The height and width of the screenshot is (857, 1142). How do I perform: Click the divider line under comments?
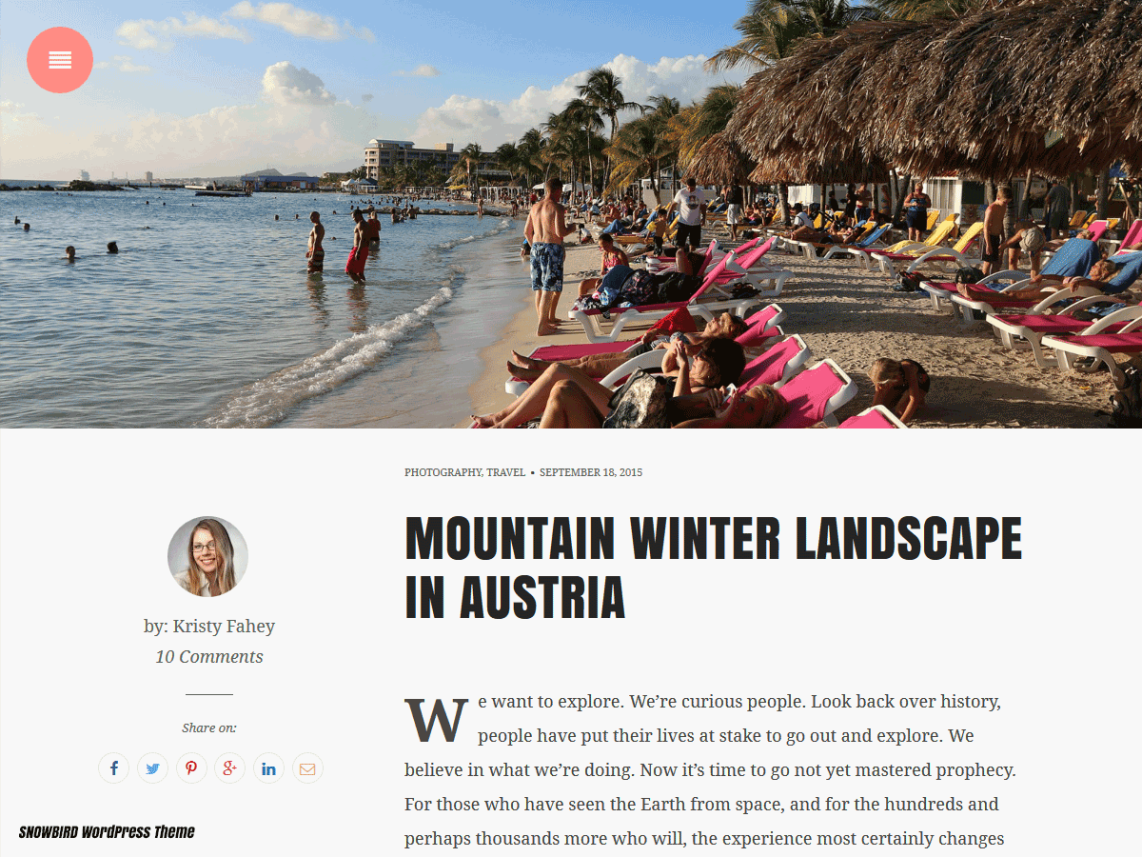(x=209, y=695)
